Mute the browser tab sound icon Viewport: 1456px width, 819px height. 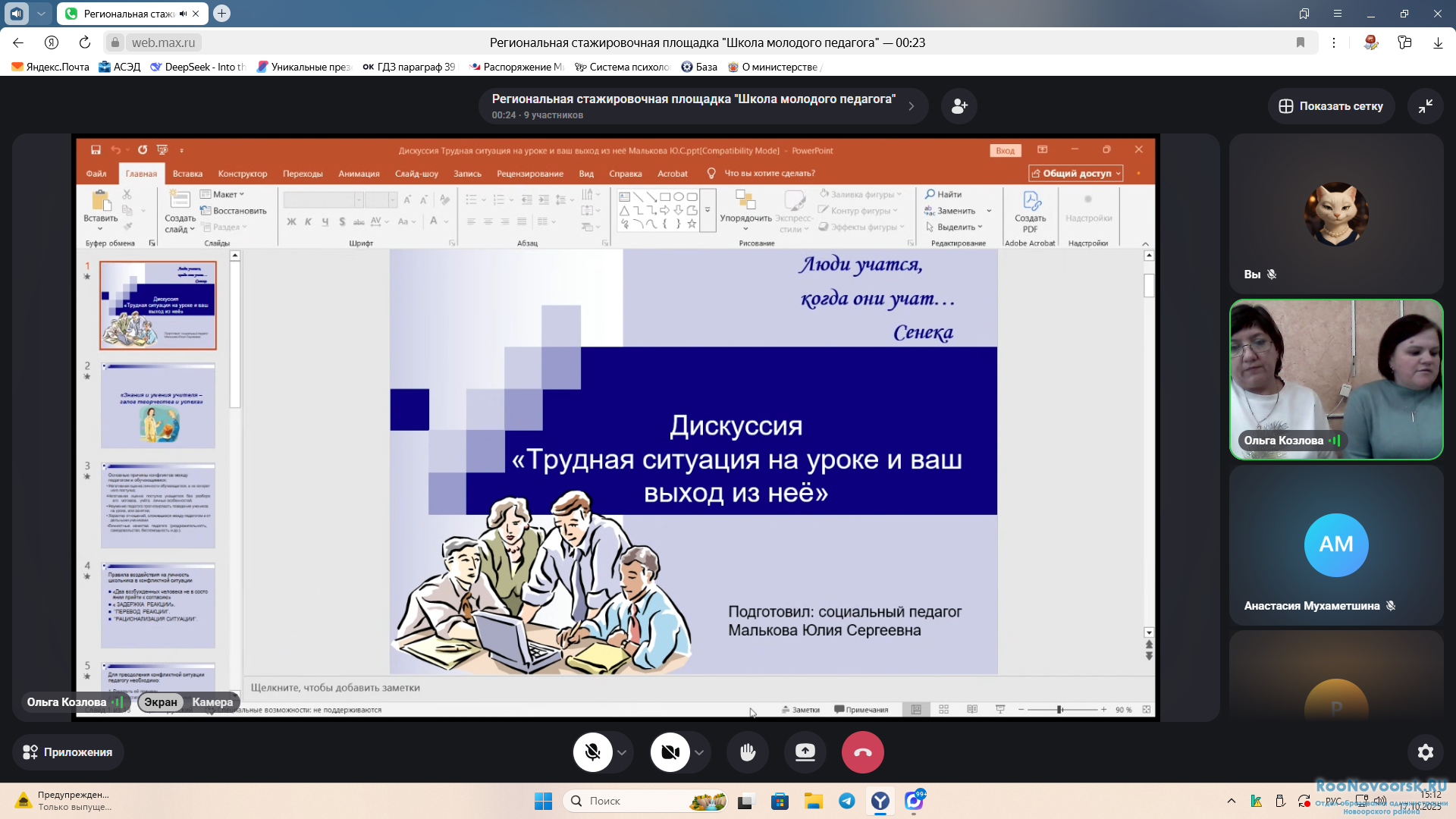pyautogui.click(x=183, y=14)
